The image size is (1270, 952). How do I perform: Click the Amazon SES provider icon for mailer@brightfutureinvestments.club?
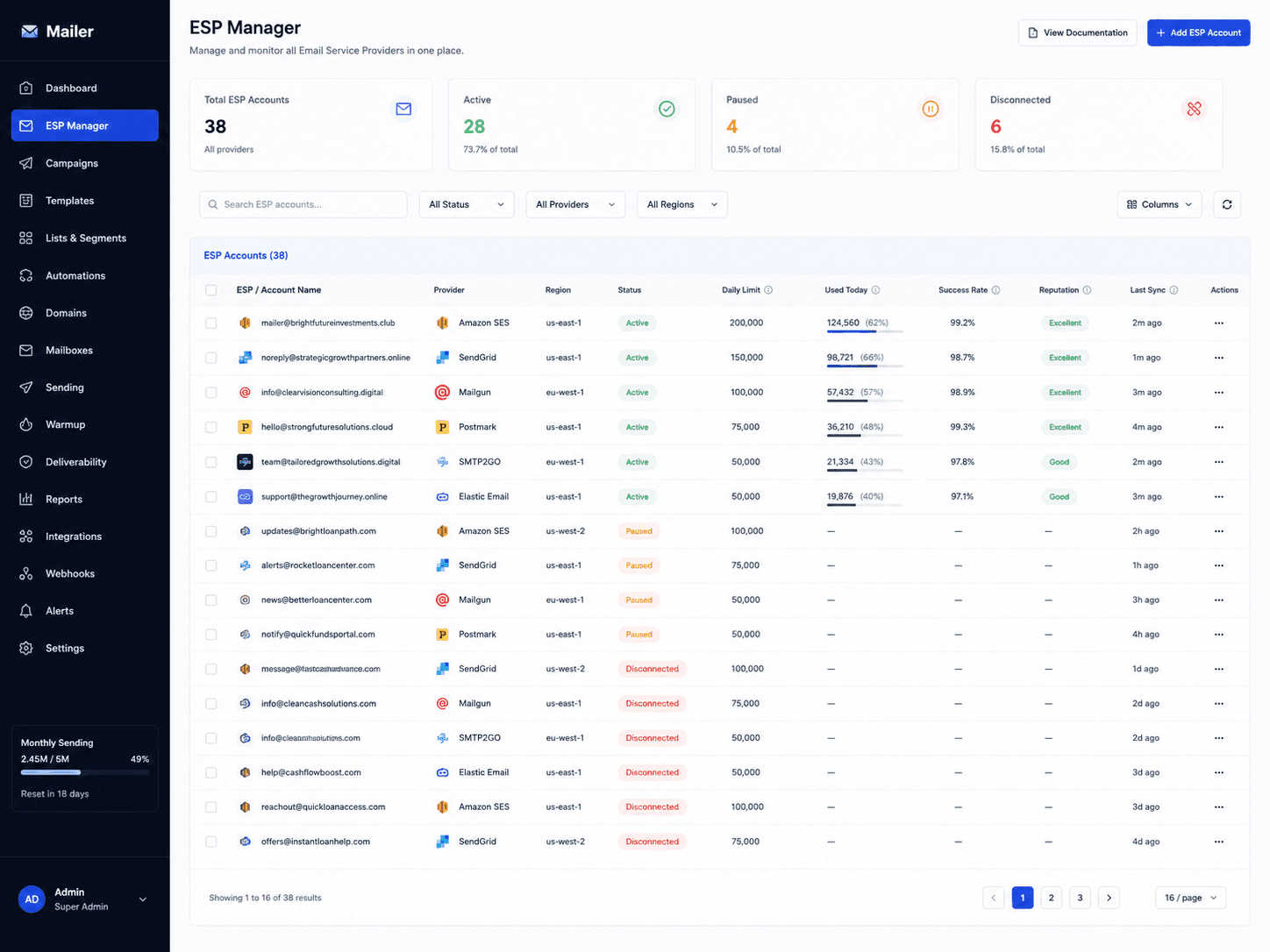coord(443,323)
